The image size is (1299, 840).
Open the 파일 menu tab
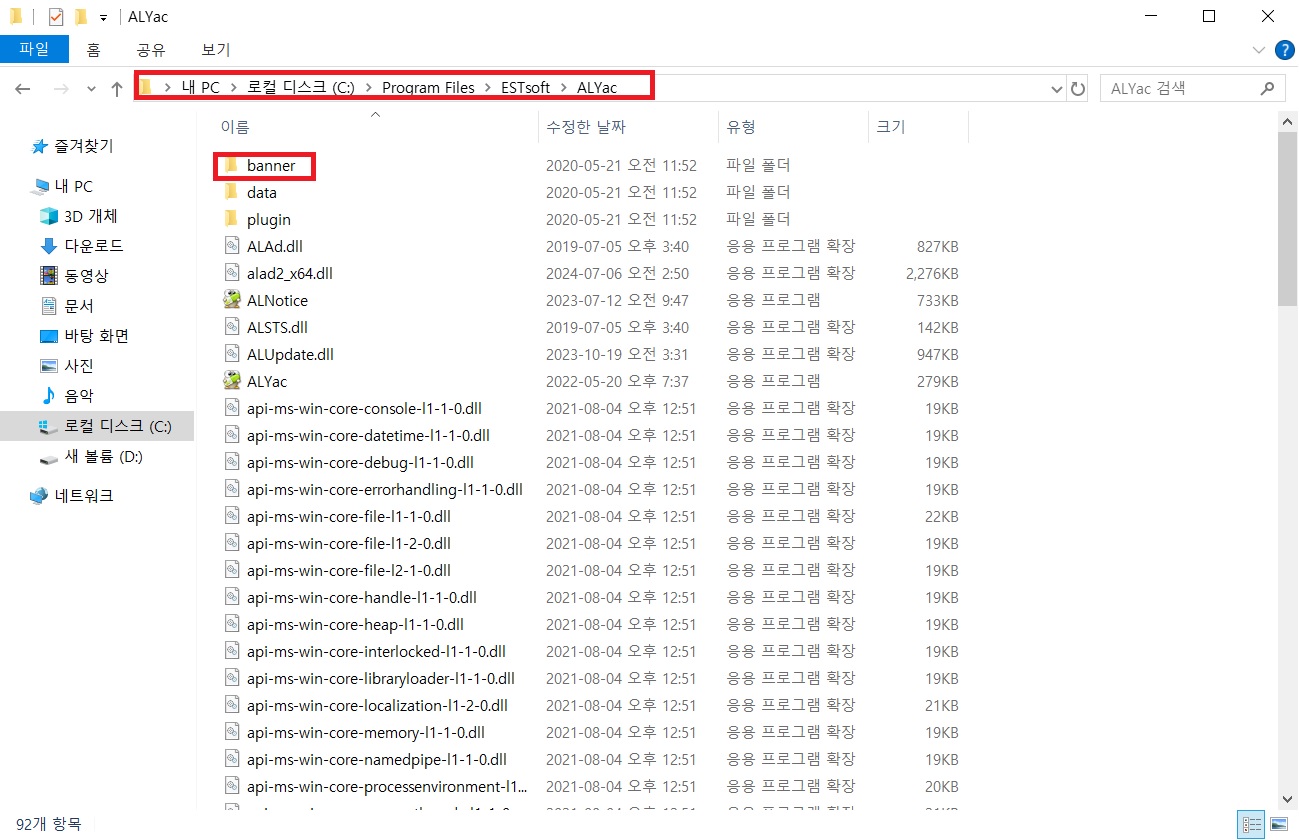click(x=34, y=49)
